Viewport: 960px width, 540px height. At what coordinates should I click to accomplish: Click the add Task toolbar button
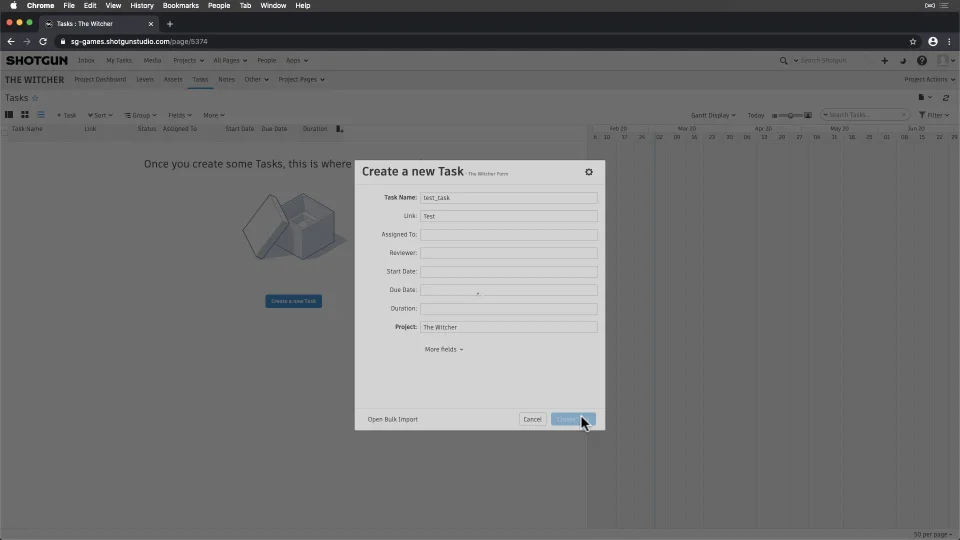67,115
